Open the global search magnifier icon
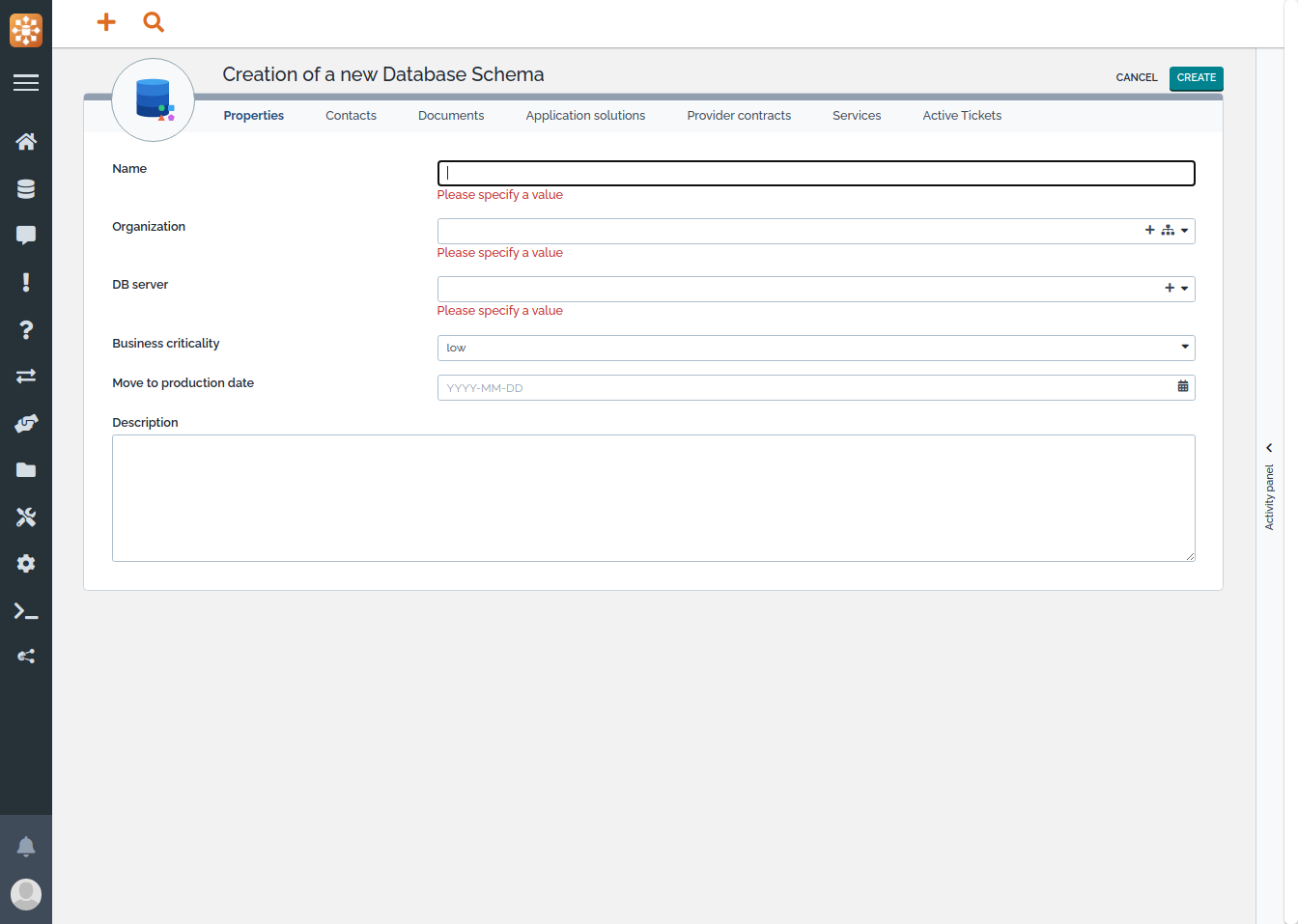1298x924 pixels. tap(154, 22)
